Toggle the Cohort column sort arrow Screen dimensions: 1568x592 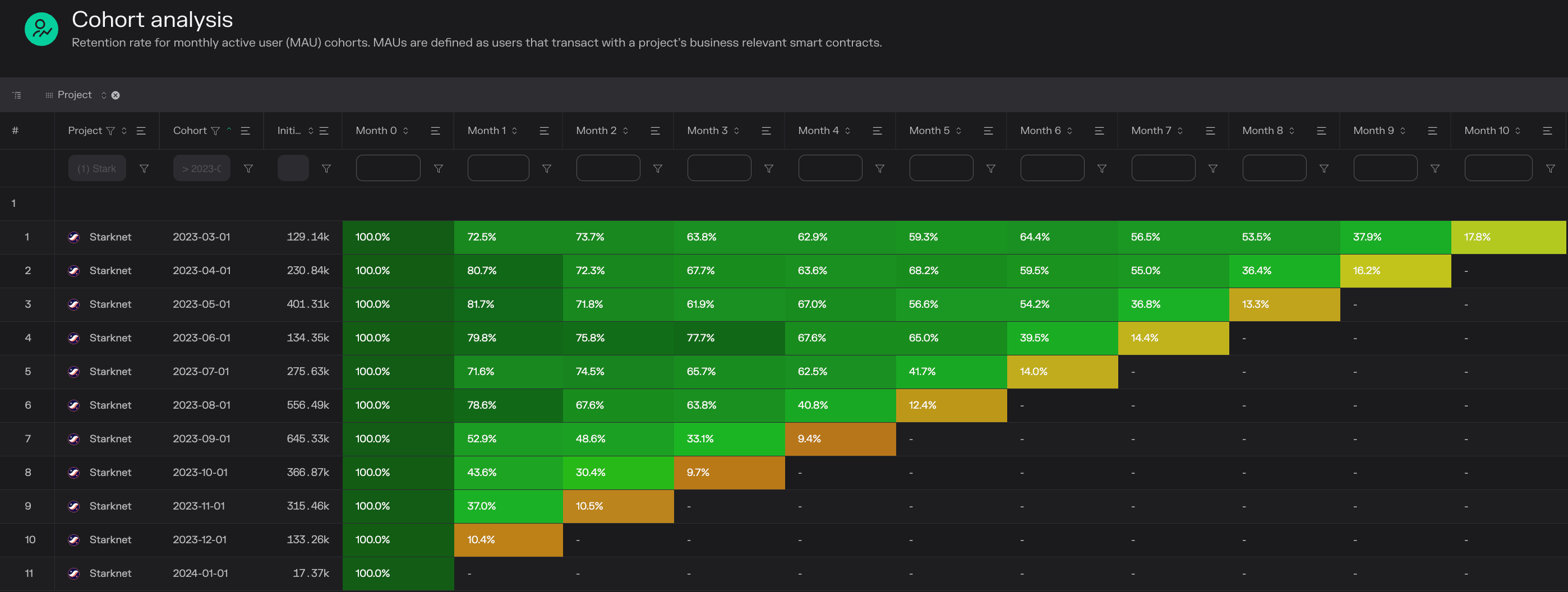click(x=229, y=129)
